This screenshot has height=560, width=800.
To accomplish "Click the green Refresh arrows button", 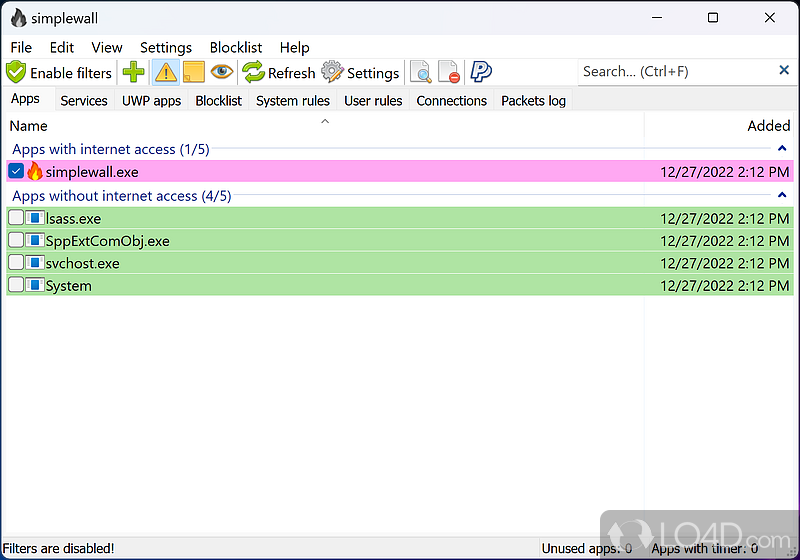I will 279,72.
